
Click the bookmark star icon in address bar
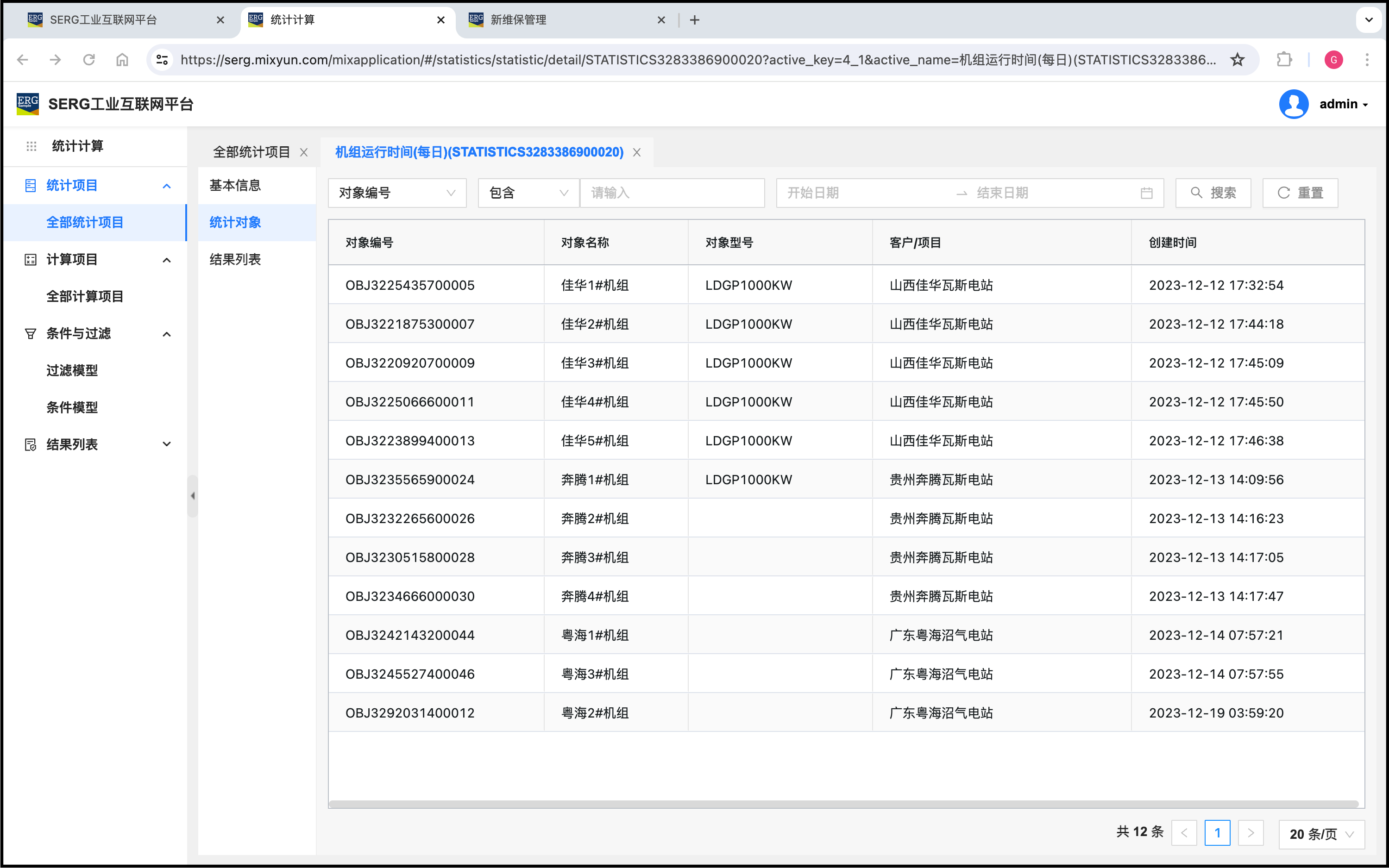pyautogui.click(x=1238, y=60)
